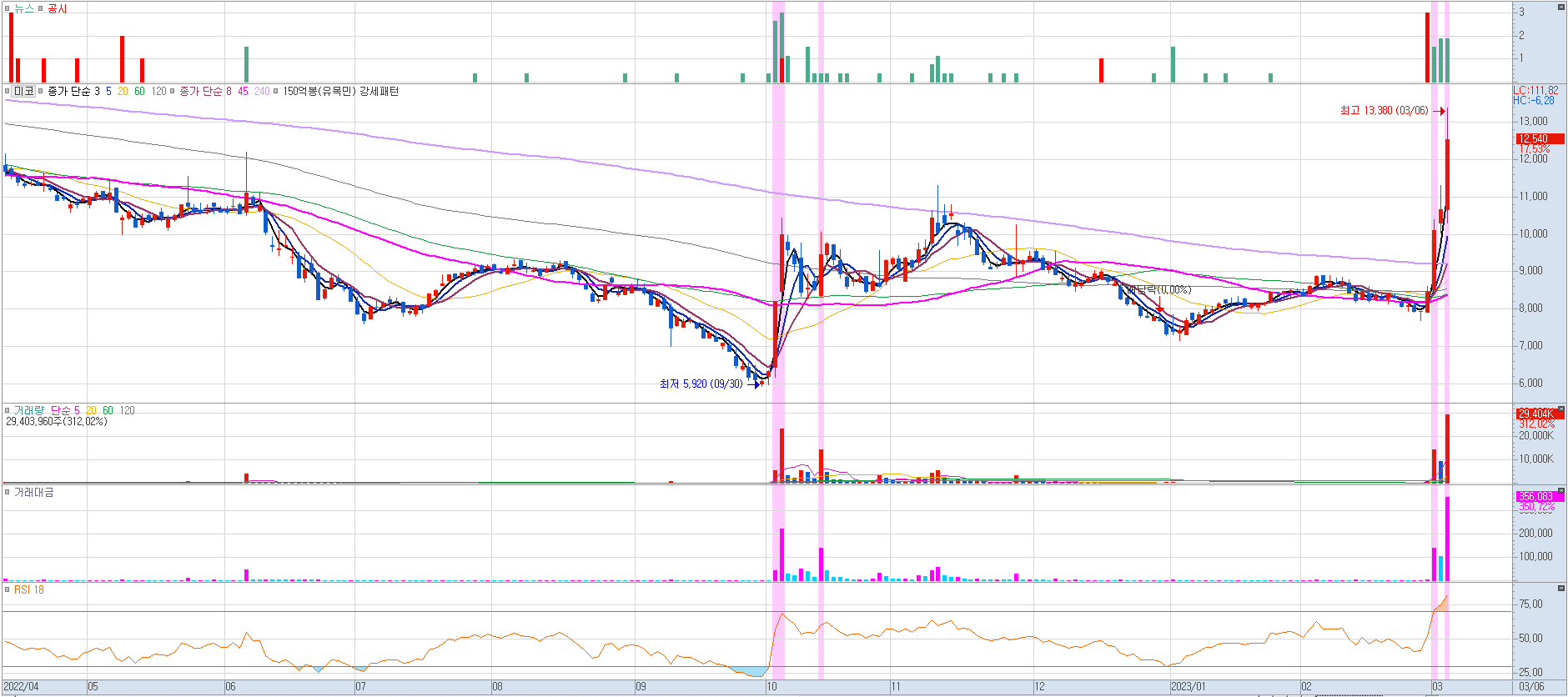Click the 20,000K volume axis label
This screenshot has width=1568, height=697.
pos(1536,435)
